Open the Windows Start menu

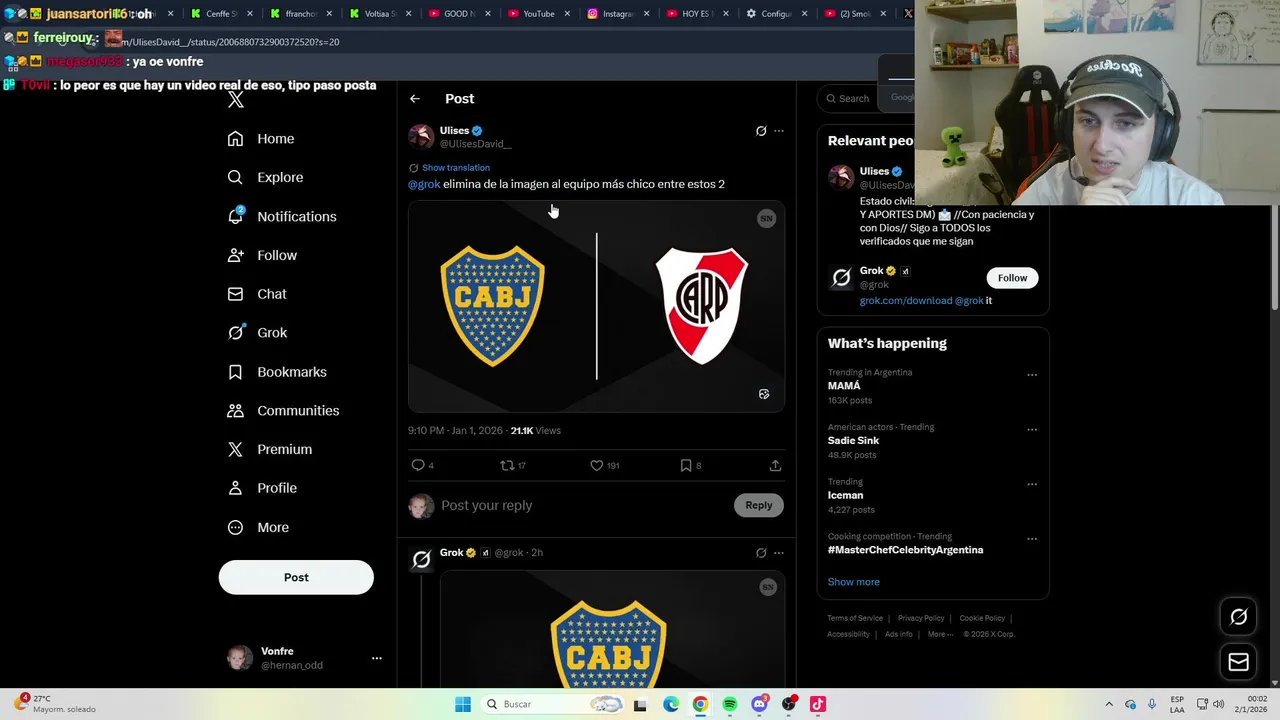click(463, 704)
